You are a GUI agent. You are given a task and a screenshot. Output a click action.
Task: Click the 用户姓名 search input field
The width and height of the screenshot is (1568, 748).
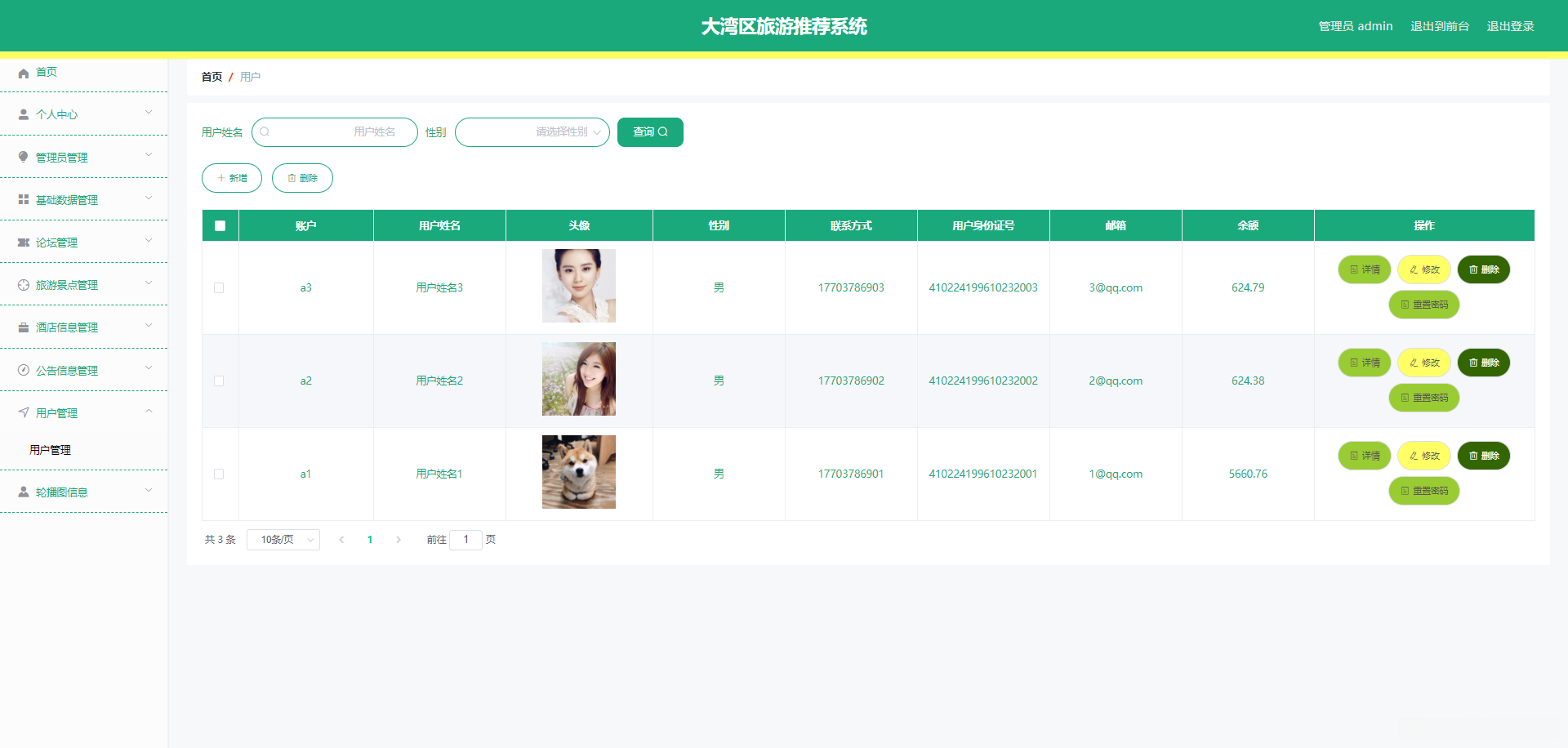tap(335, 132)
